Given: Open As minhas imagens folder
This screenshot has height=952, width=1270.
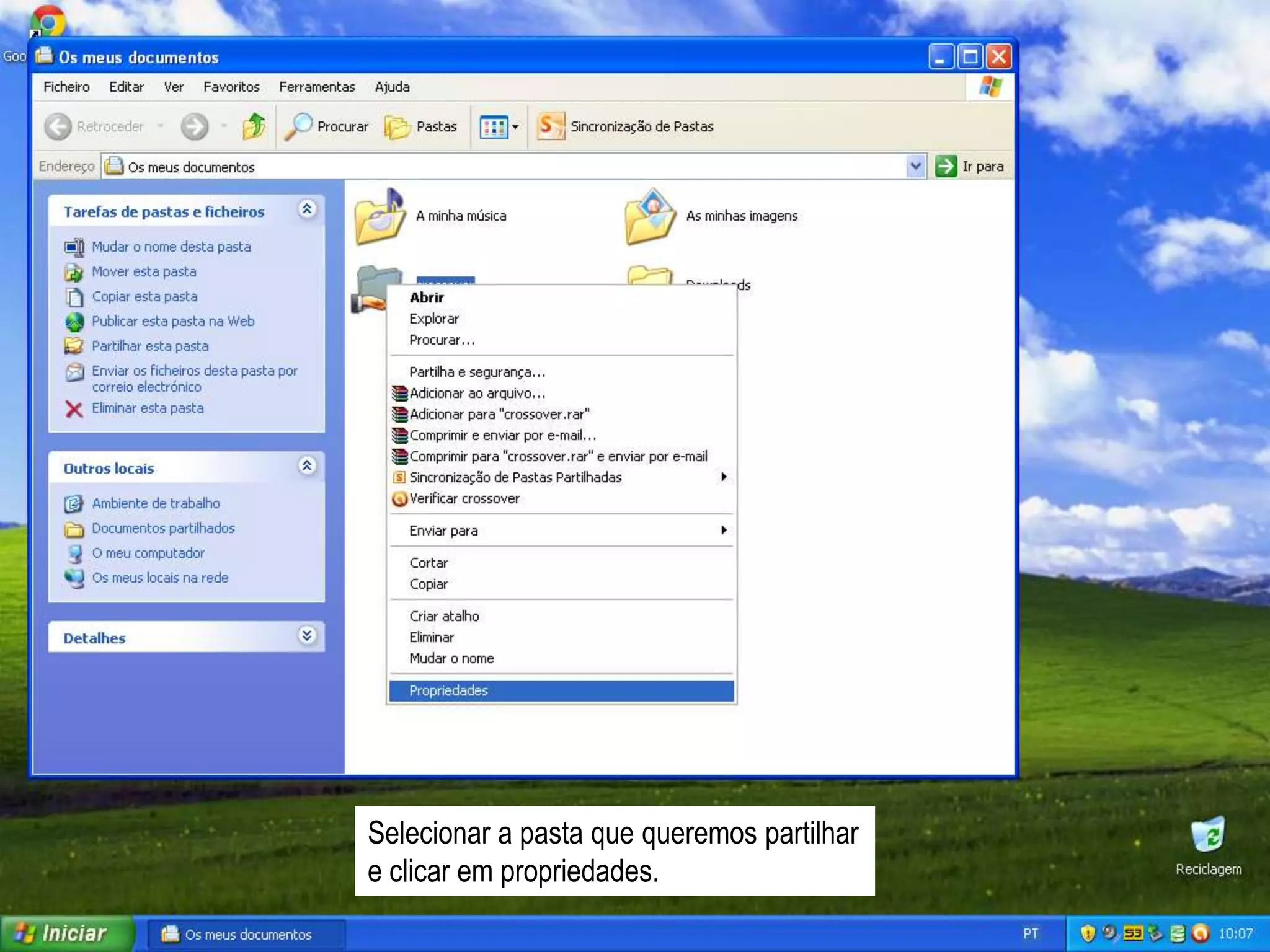Looking at the screenshot, I should (x=650, y=217).
